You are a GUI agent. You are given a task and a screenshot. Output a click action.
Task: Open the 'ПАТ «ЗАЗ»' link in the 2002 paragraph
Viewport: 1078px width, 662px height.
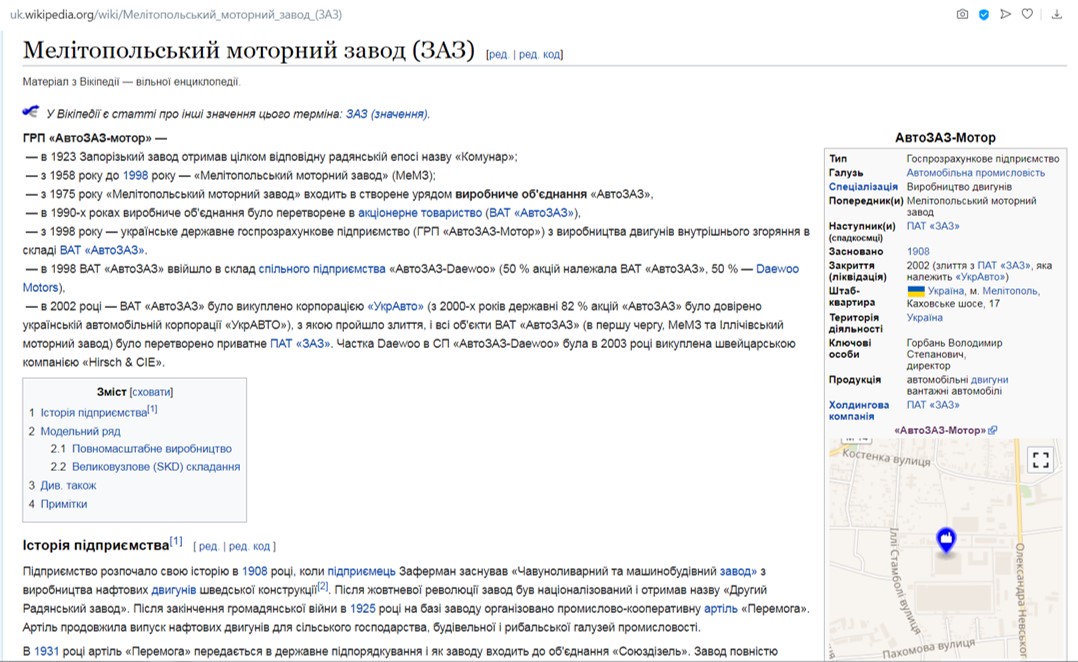pos(300,343)
